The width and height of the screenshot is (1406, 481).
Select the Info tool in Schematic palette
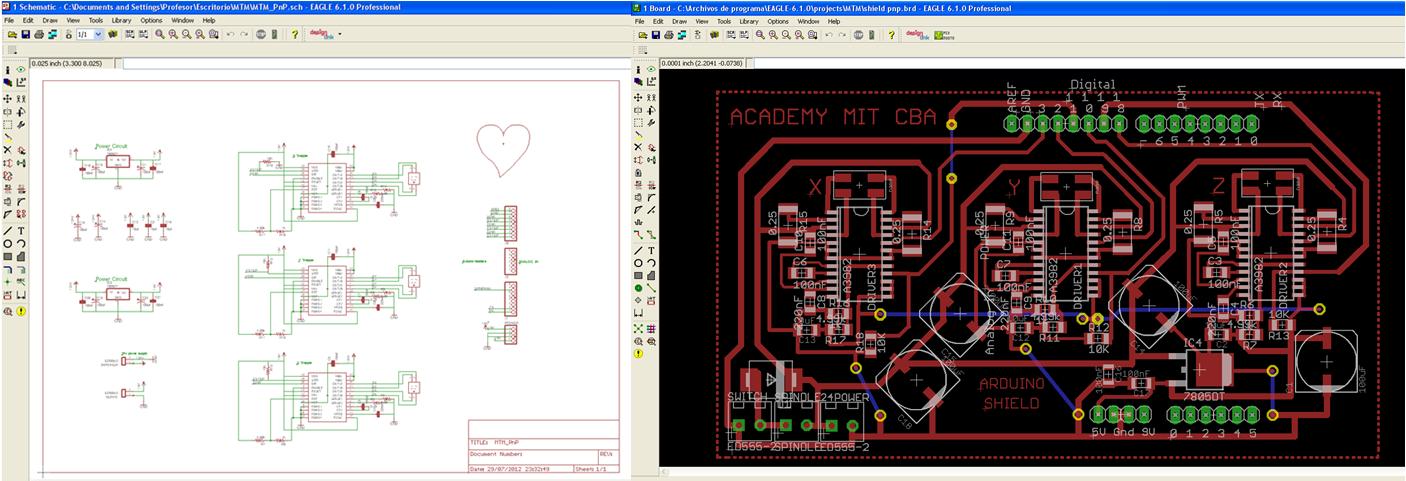pyautogui.click(x=7, y=70)
